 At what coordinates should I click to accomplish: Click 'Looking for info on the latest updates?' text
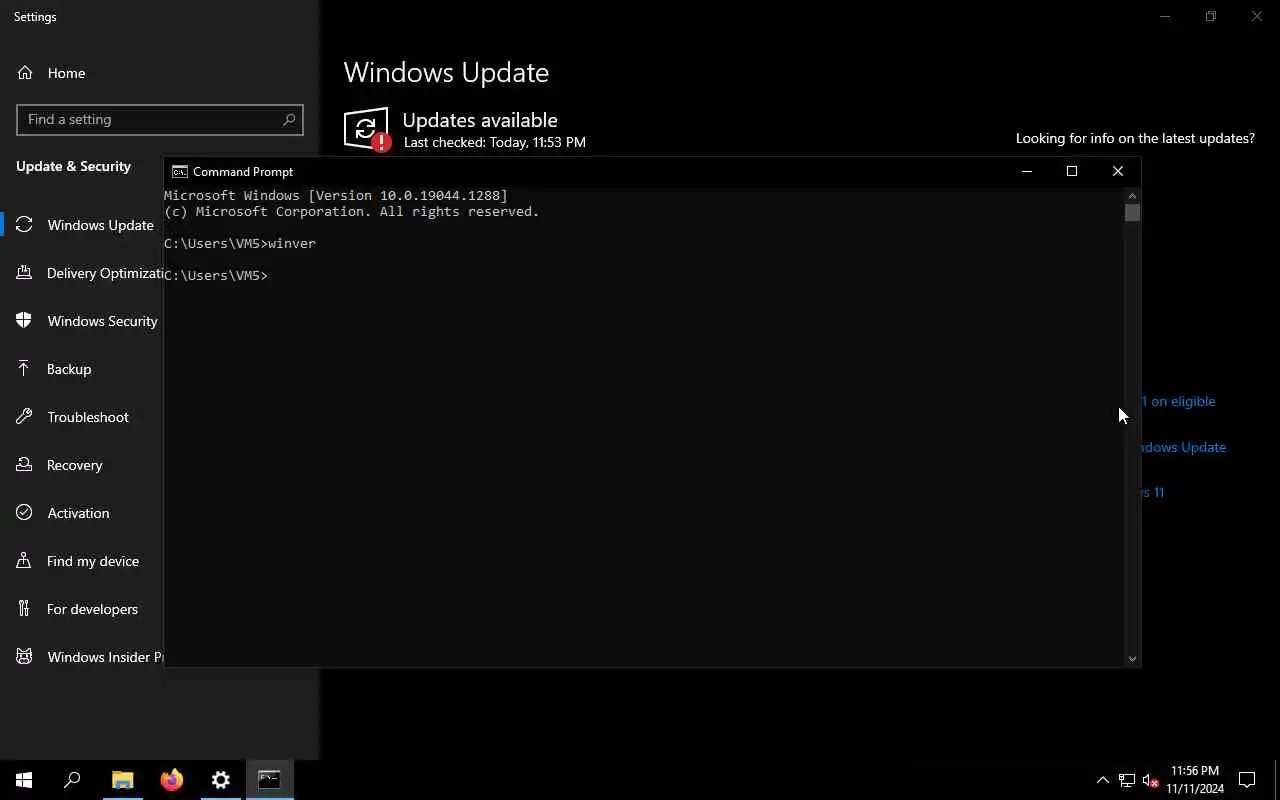(x=1135, y=138)
